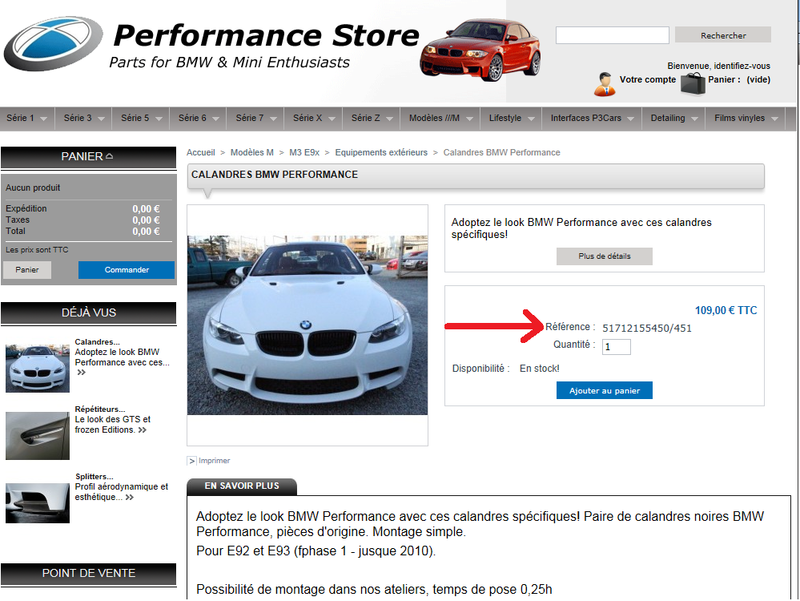Click the price 109,00 € TTC
The image size is (800, 601).
(x=726, y=310)
